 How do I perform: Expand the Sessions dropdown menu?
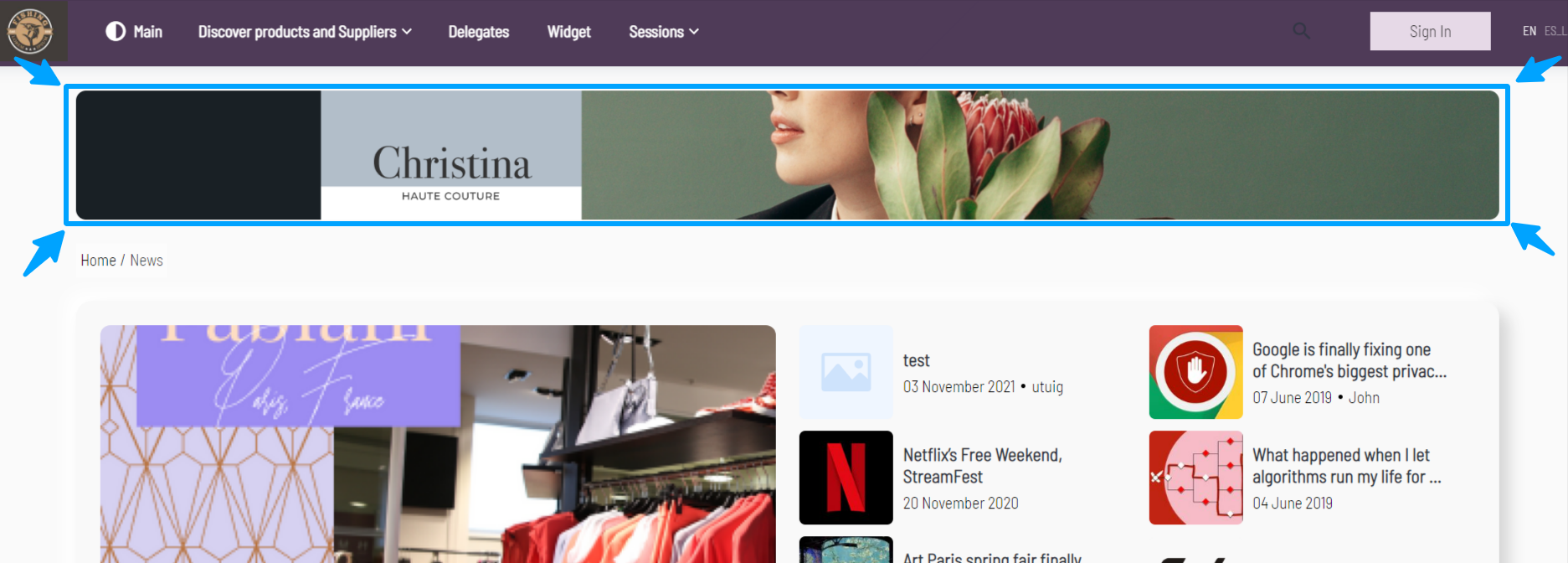click(x=663, y=32)
